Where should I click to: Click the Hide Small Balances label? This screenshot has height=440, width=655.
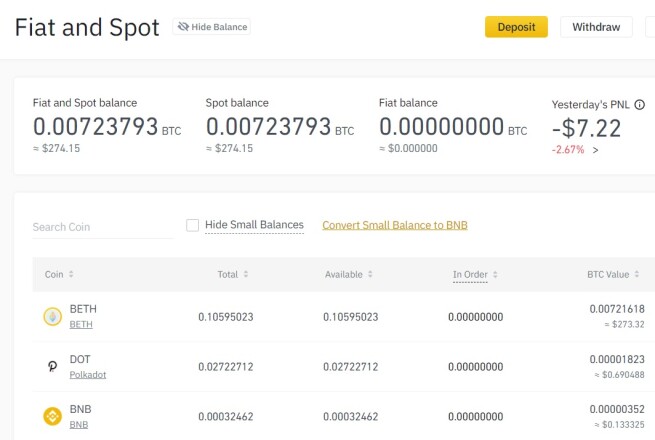(254, 225)
